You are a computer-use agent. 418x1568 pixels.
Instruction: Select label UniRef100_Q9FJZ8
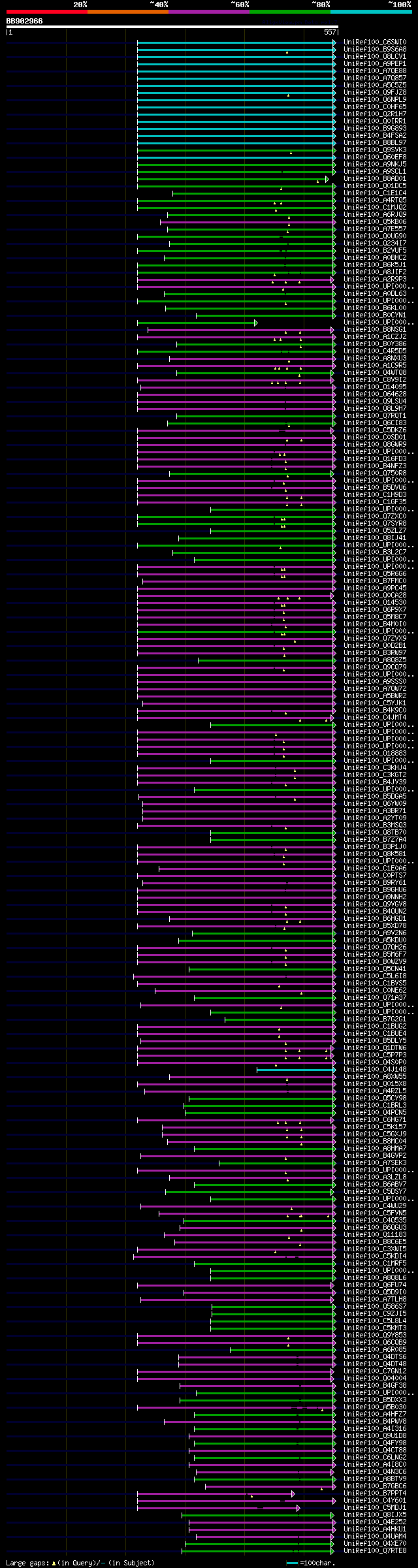coord(375,93)
